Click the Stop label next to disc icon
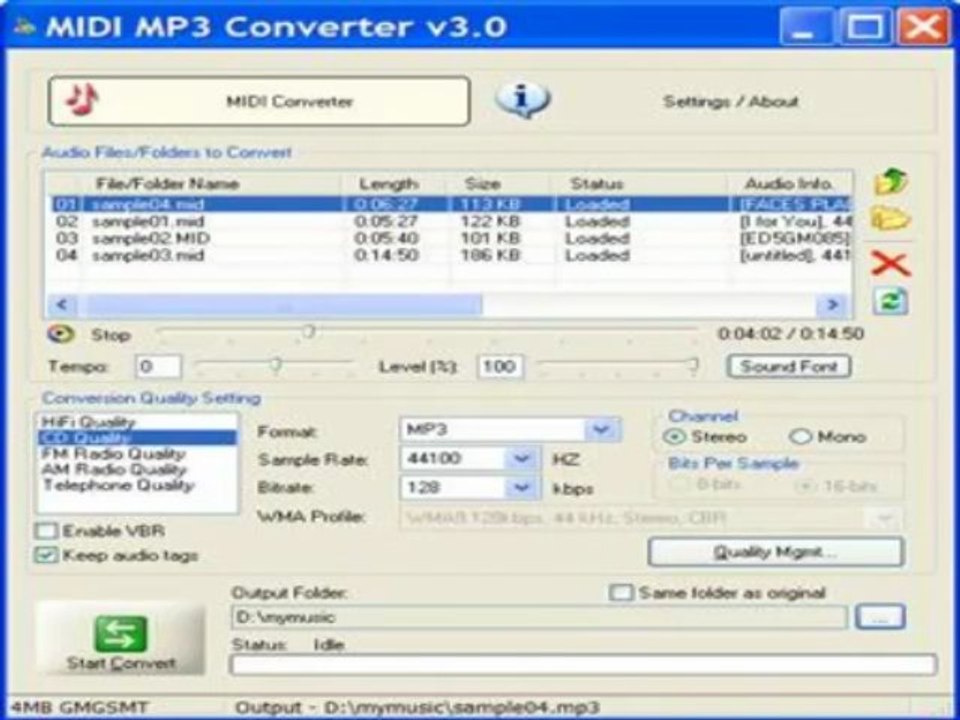Screen dimensions: 960x720 (x=111, y=335)
